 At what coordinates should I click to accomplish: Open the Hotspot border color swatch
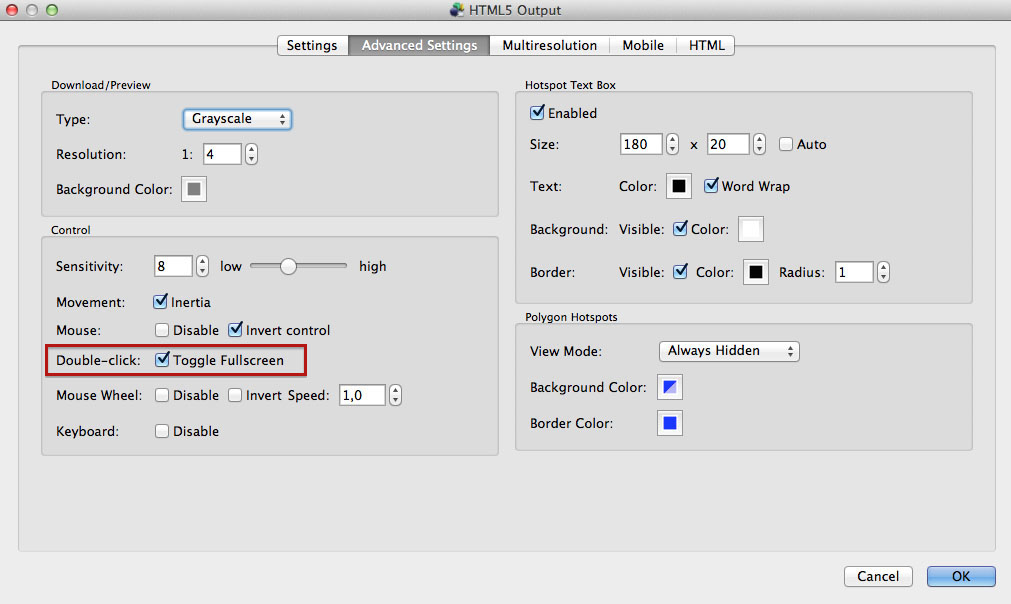(756, 272)
